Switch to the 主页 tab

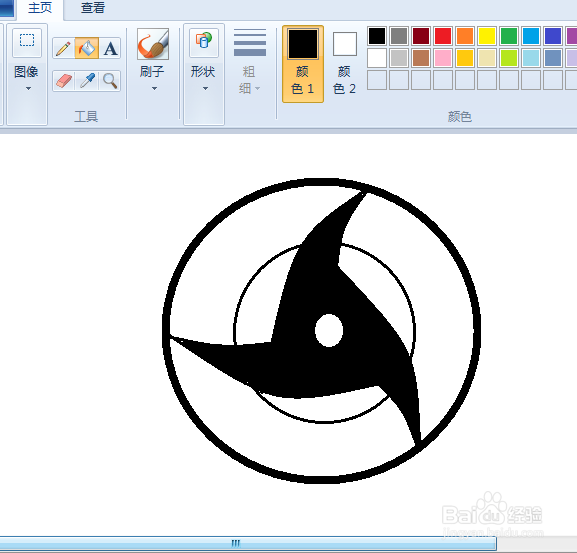[x=40, y=8]
